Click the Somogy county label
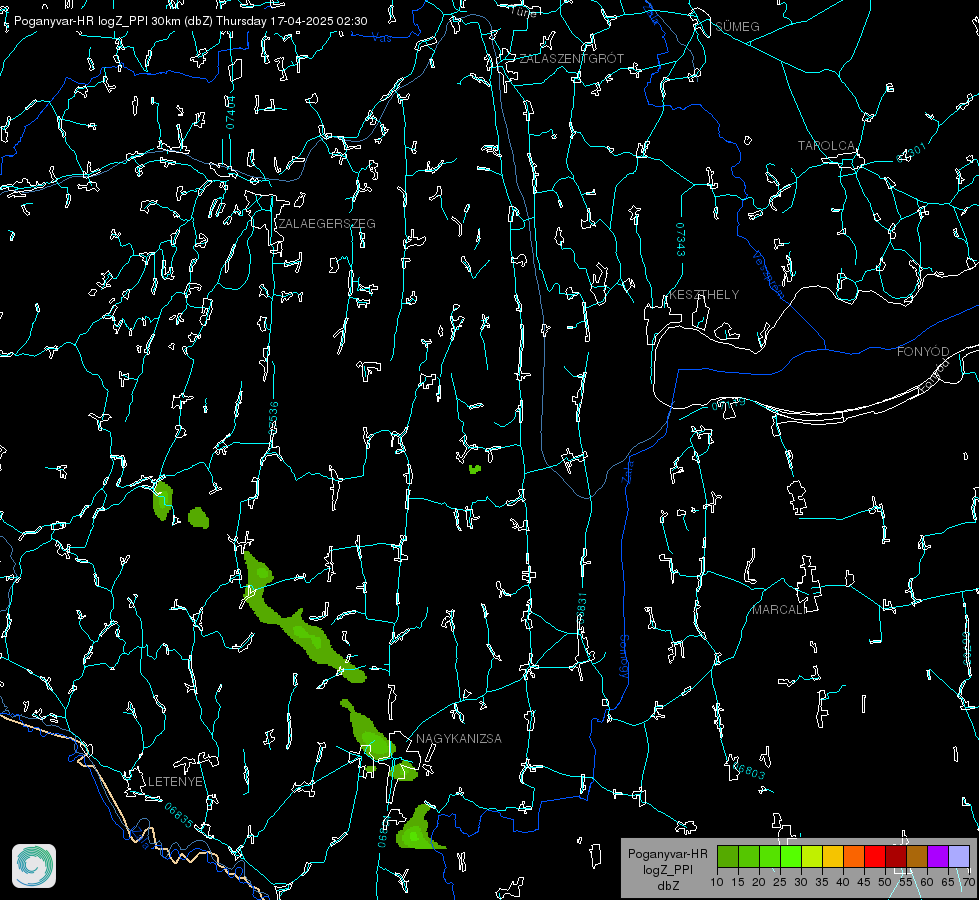 pyautogui.click(x=623, y=656)
